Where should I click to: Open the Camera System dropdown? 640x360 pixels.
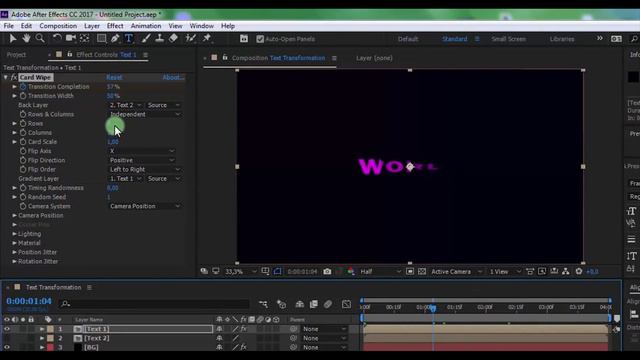click(x=144, y=206)
